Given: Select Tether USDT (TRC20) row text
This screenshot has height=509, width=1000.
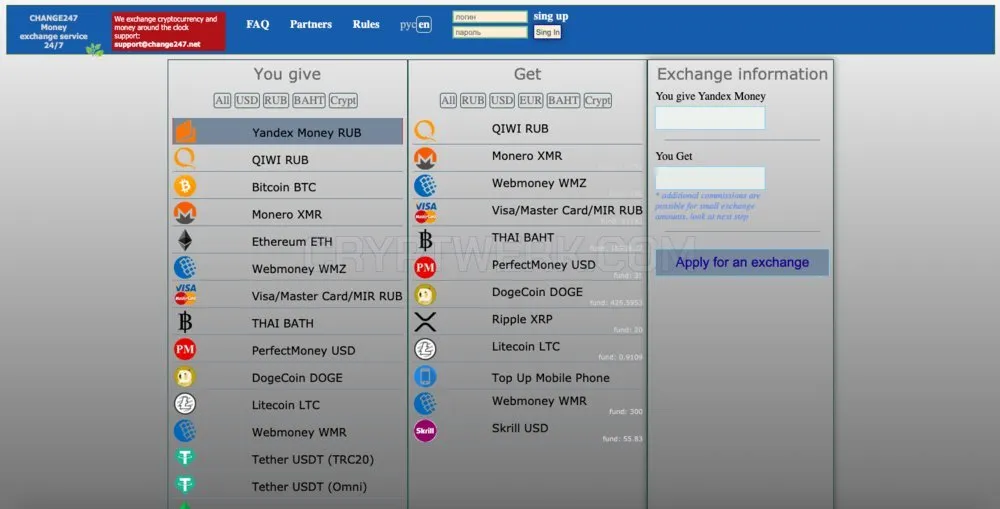Looking at the screenshot, I should pyautogui.click(x=312, y=459).
